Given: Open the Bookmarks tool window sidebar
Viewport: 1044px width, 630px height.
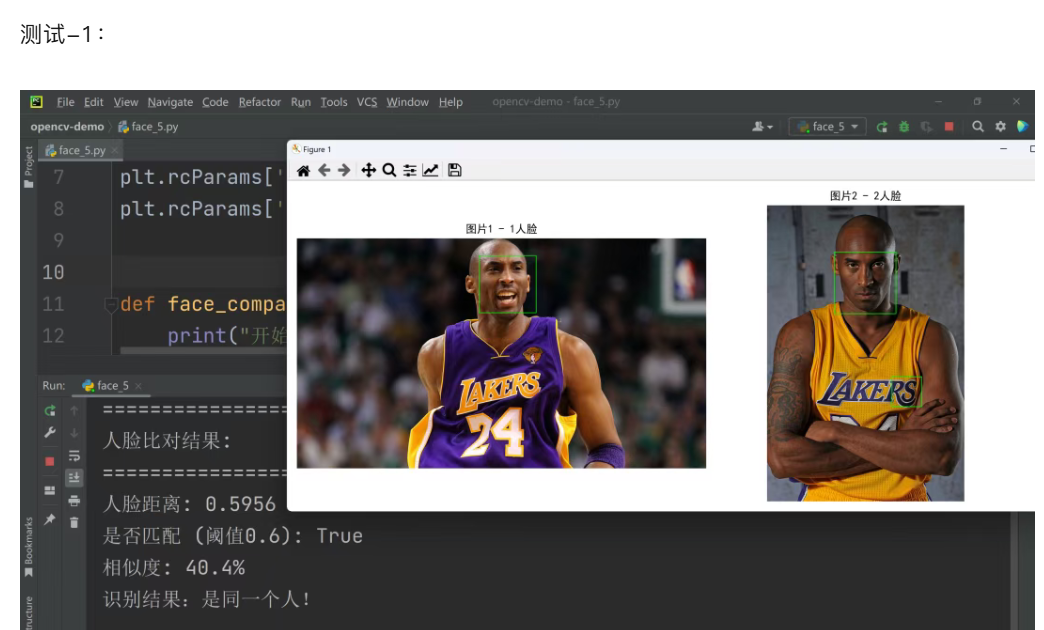Looking at the screenshot, I should (x=29, y=546).
